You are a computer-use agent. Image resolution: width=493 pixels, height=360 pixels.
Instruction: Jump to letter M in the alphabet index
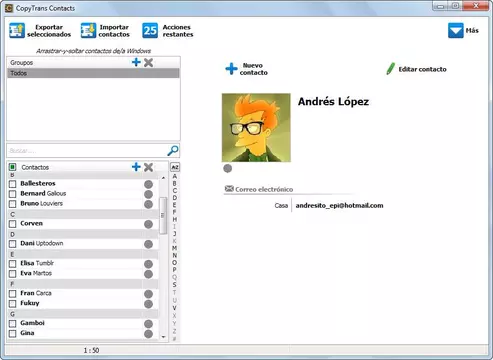(x=174, y=248)
